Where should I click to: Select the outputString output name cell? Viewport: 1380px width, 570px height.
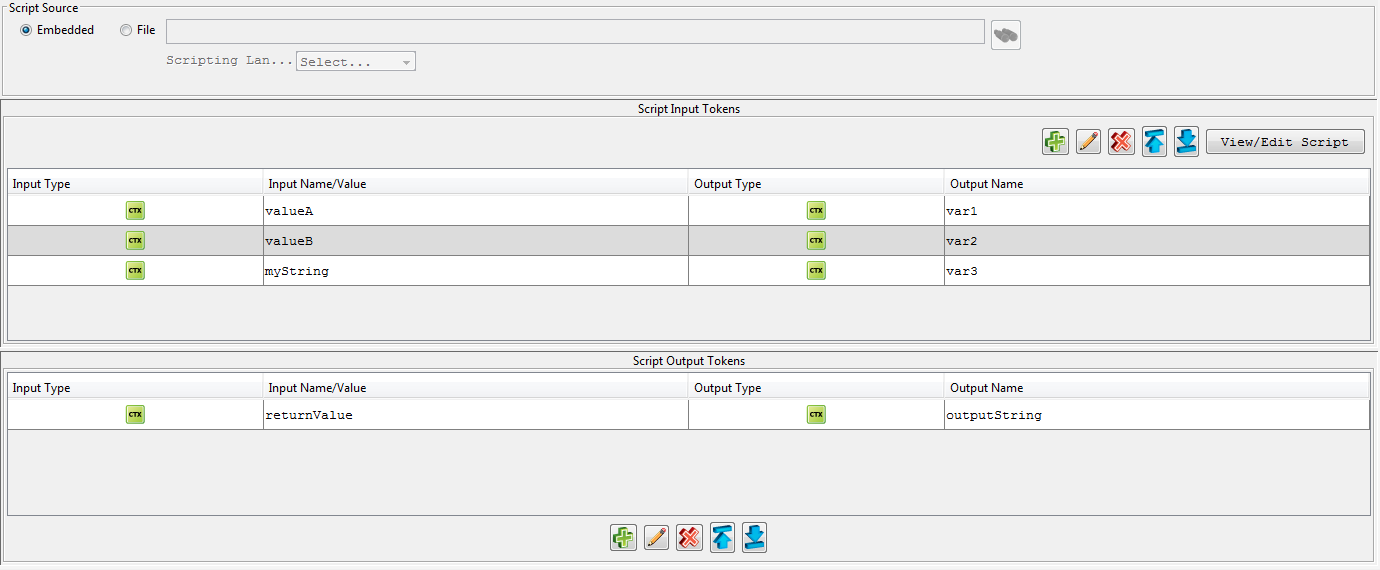tap(1157, 414)
